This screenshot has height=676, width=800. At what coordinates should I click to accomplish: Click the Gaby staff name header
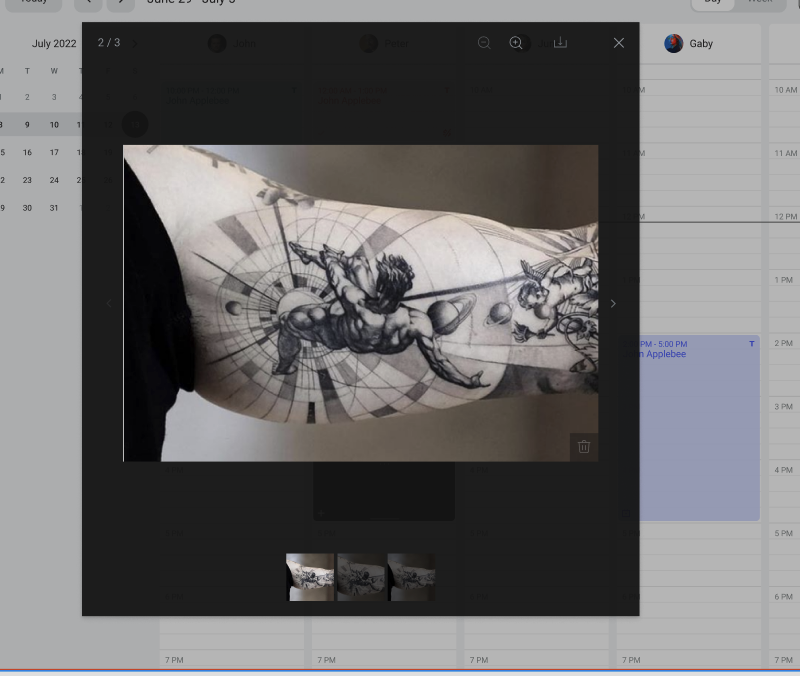(701, 43)
